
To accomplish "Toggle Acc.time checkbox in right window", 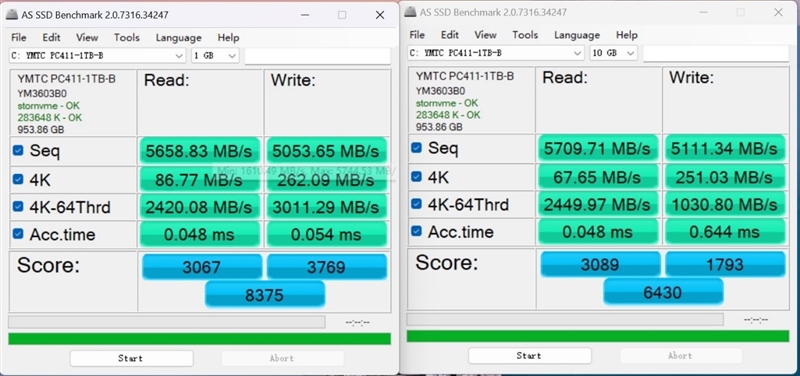I will point(416,232).
